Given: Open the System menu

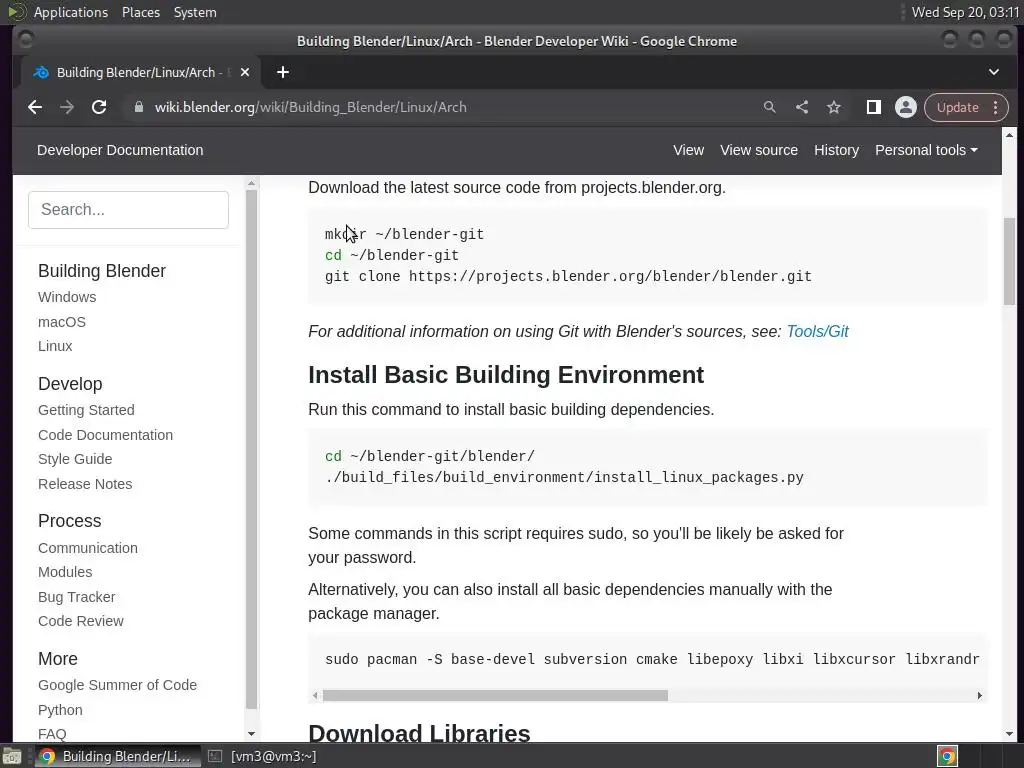Looking at the screenshot, I should tap(195, 12).
